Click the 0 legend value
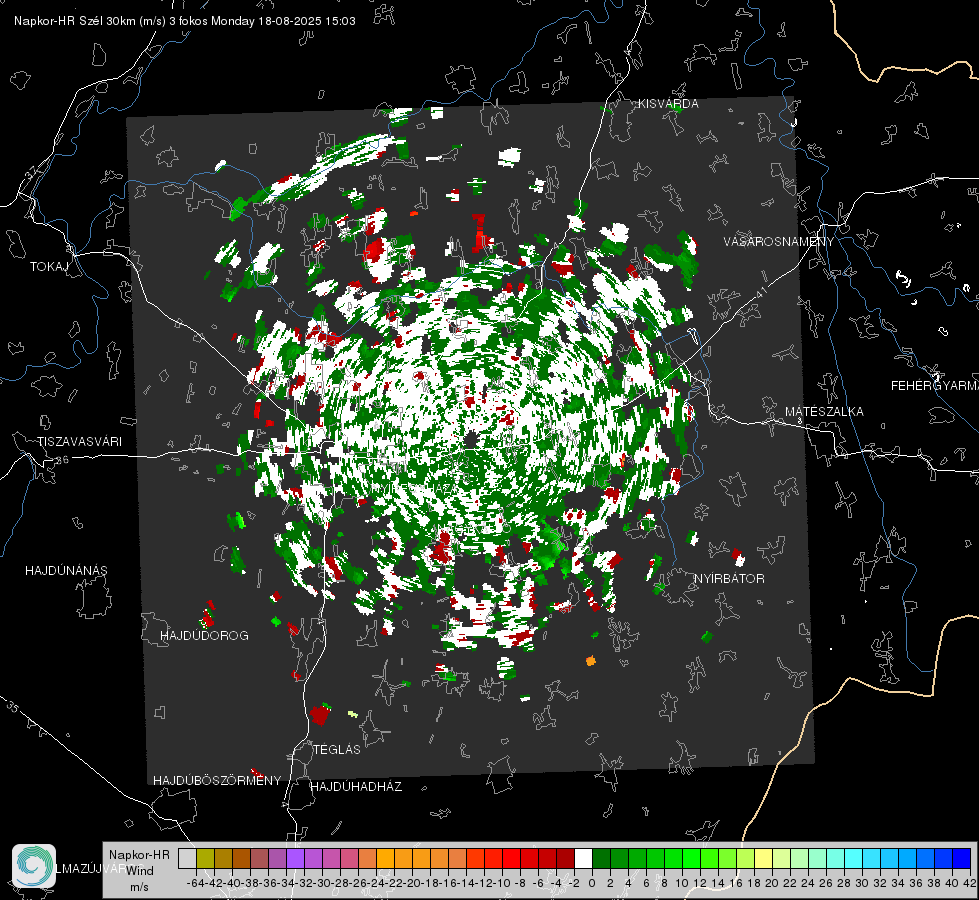 click(x=592, y=883)
